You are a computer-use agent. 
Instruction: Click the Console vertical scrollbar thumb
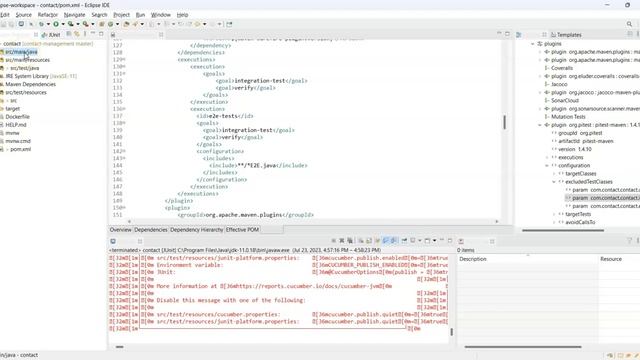pyautogui.click(x=451, y=332)
